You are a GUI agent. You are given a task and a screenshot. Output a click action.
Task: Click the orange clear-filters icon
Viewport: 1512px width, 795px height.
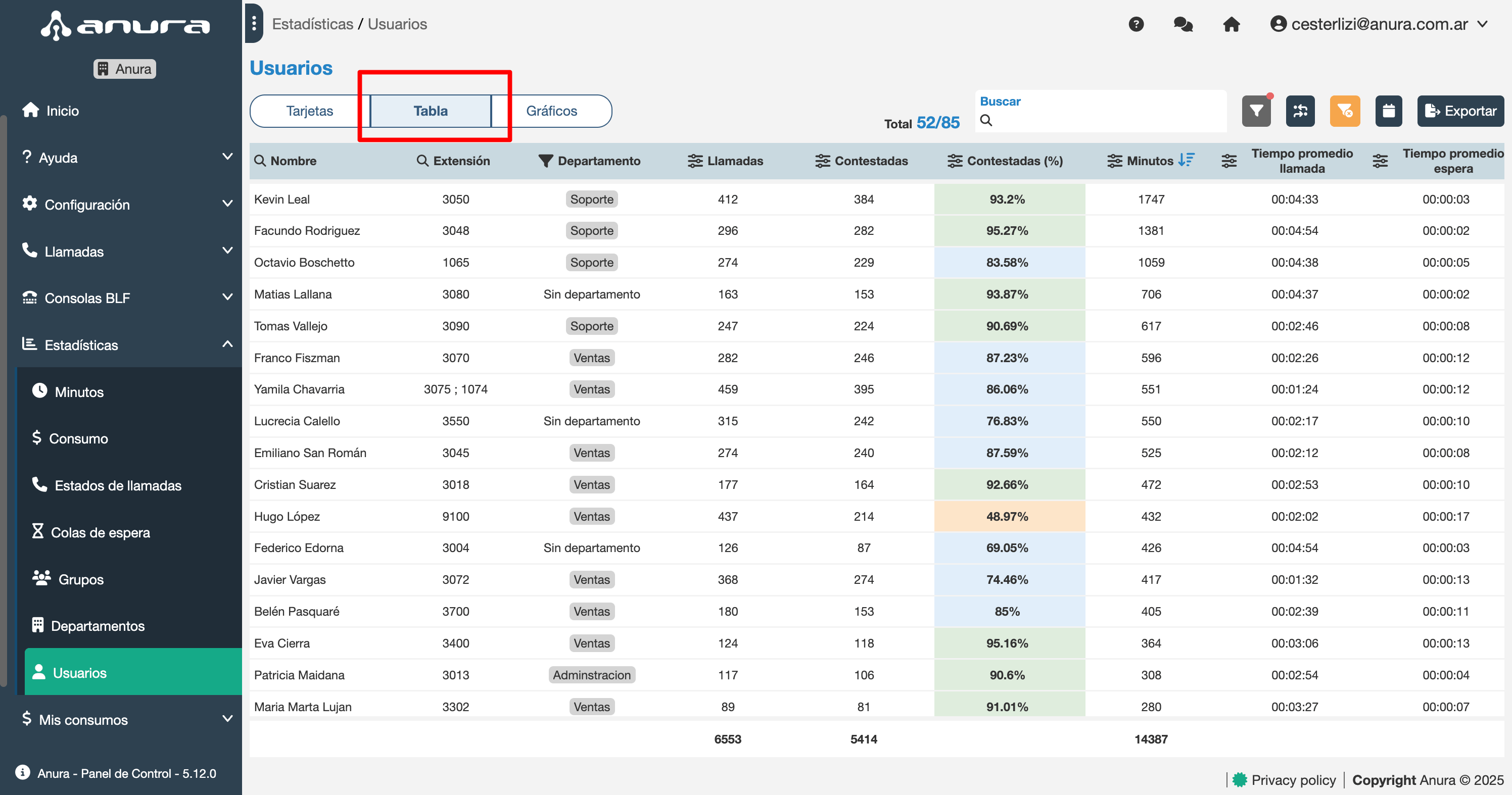click(1344, 111)
